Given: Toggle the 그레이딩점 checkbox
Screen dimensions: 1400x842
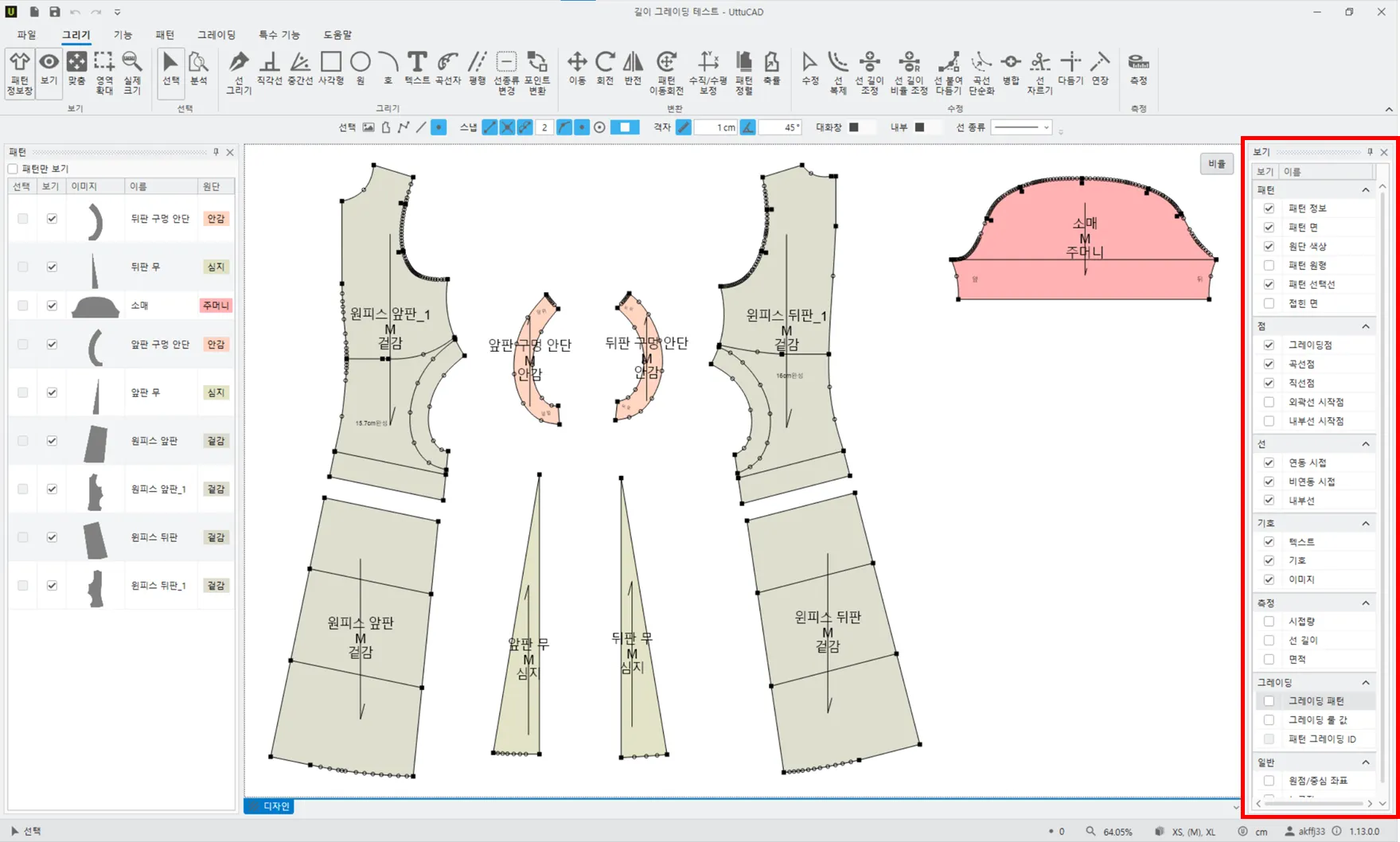Looking at the screenshot, I should pyautogui.click(x=1269, y=345).
